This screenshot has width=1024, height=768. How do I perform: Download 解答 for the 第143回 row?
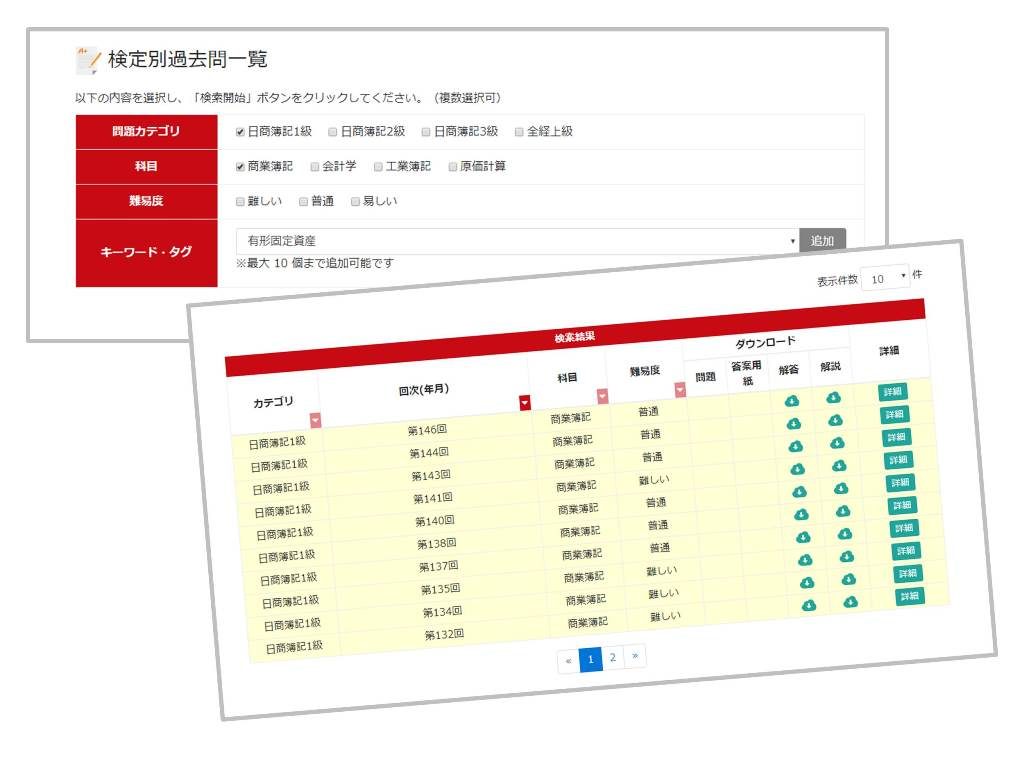click(795, 447)
